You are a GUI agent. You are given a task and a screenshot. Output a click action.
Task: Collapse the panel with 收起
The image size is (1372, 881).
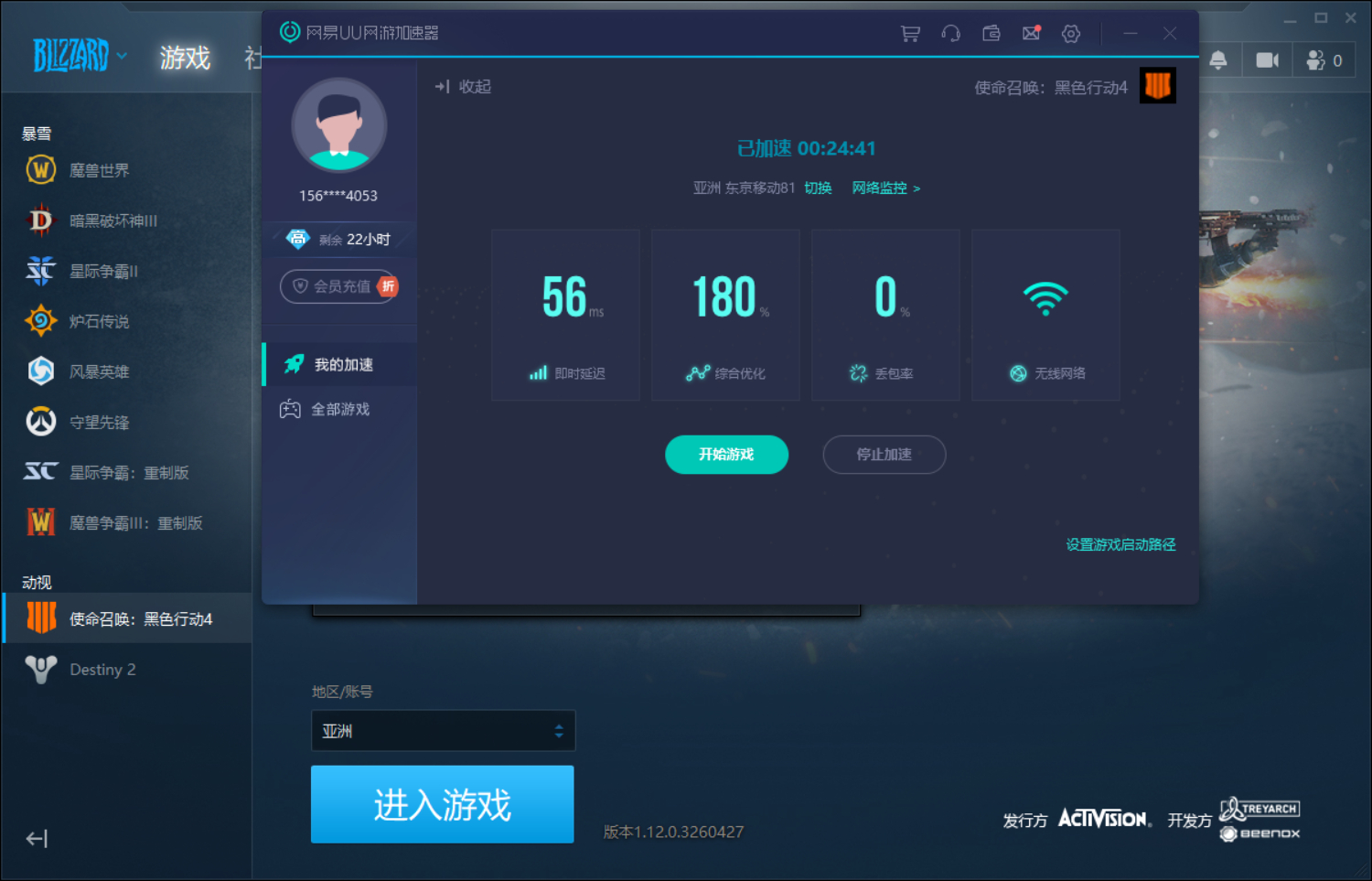pyautogui.click(x=463, y=87)
